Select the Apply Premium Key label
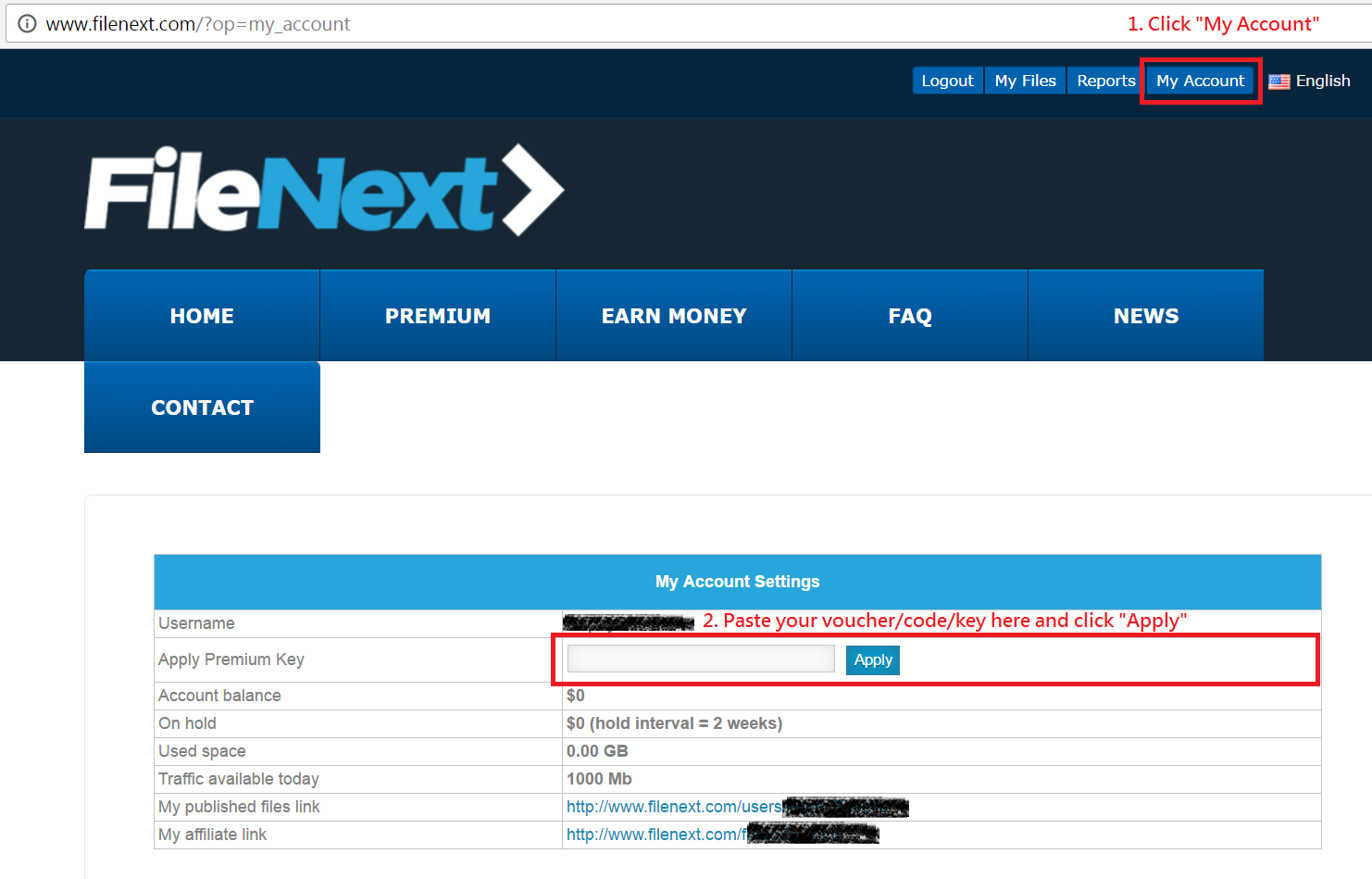Viewport: 1372px width, 879px height. pos(231,659)
